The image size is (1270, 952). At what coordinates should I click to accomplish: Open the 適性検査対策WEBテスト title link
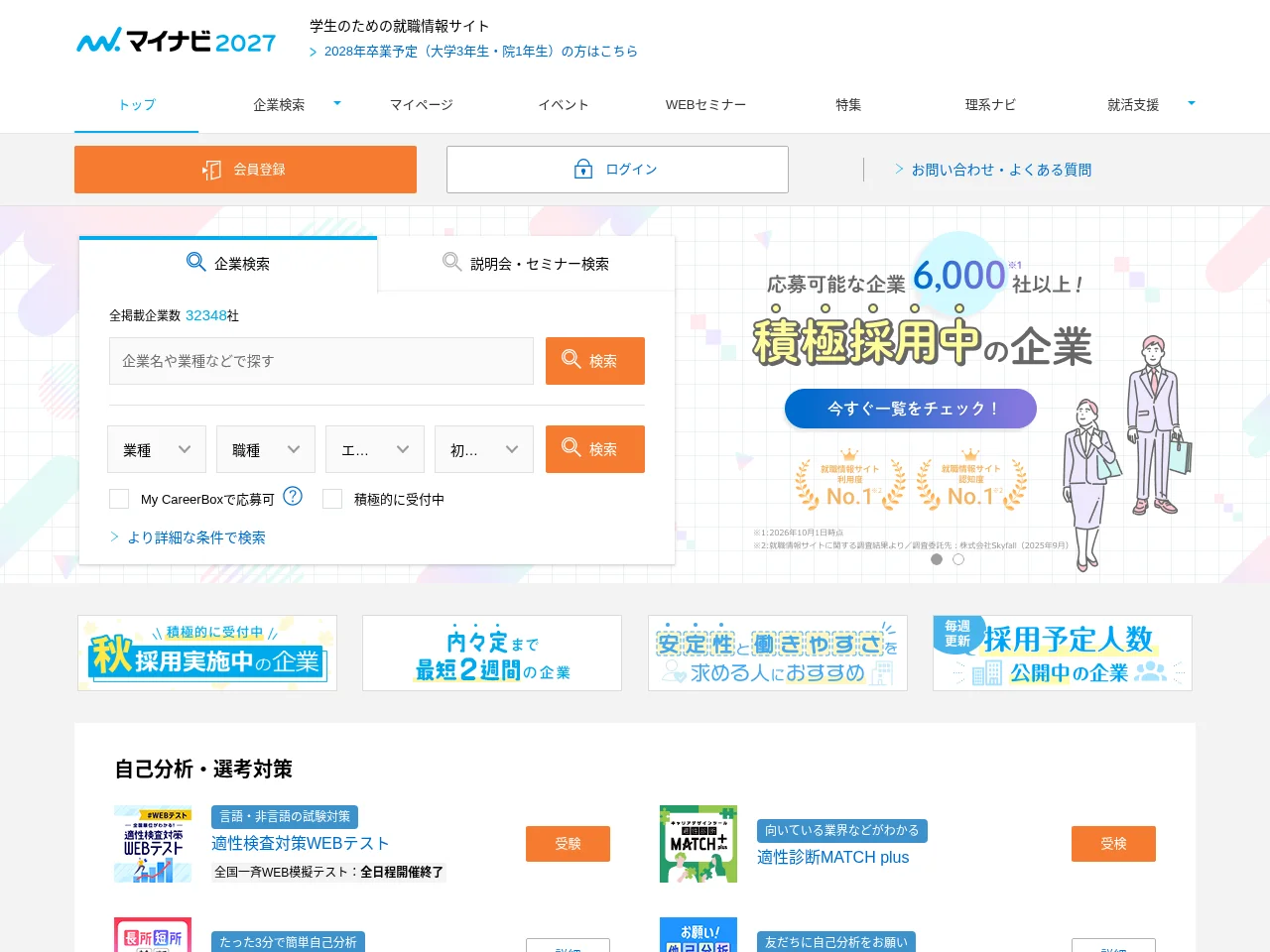point(300,844)
